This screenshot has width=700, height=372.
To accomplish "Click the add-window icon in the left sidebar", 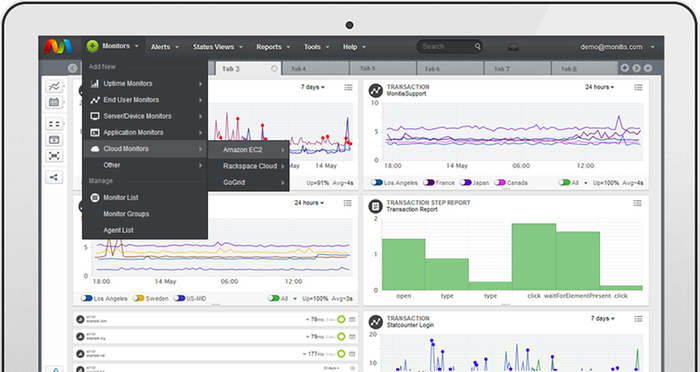I will pos(54,140).
